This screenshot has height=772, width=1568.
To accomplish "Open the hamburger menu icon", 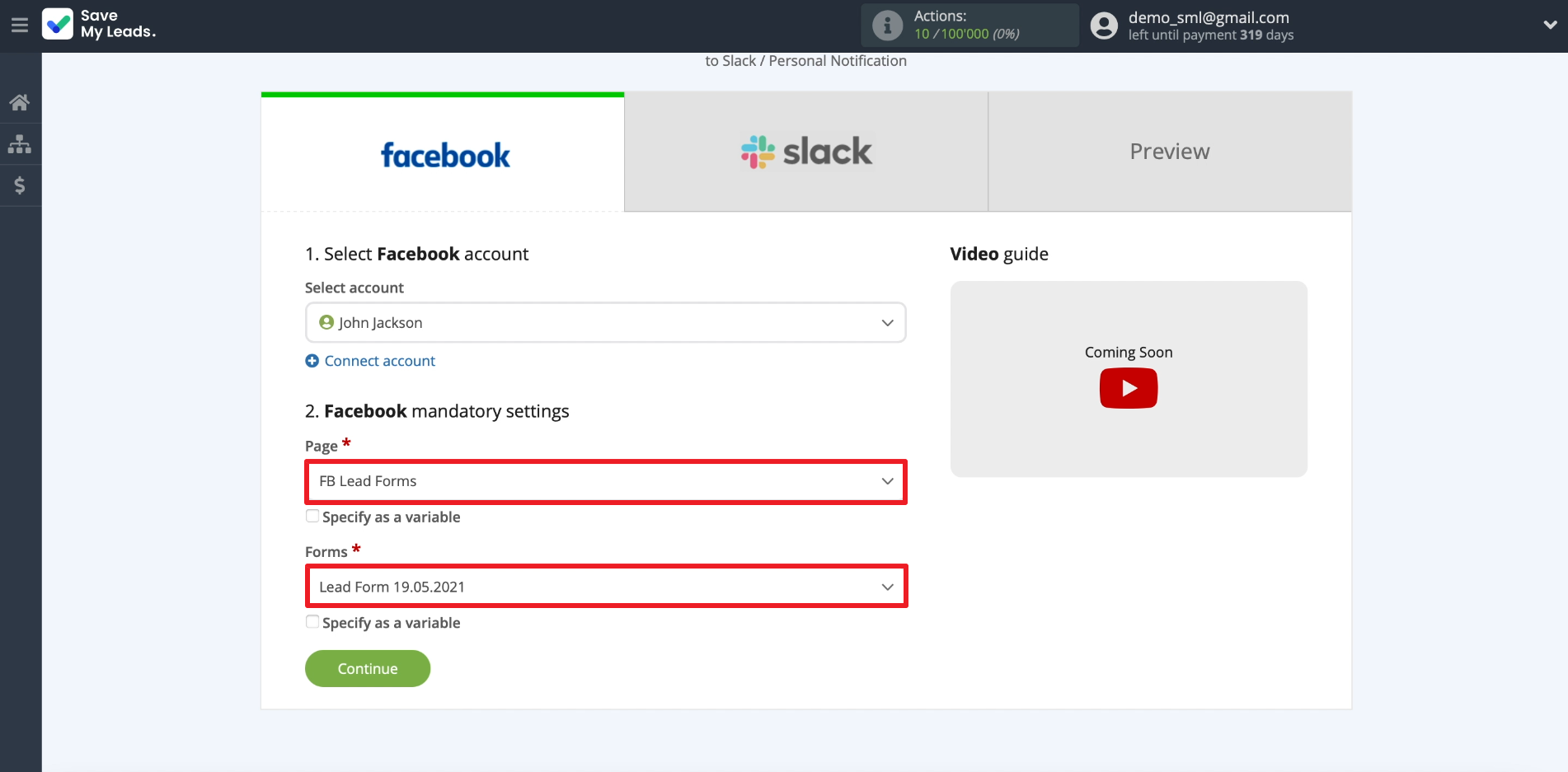I will 20,26.
